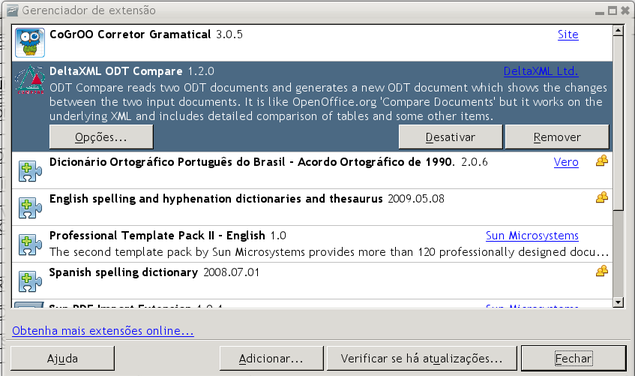The image size is (635, 376).
Task: Select puzzle icon of Dicionário Ortográfico extension
Action: 30,171
